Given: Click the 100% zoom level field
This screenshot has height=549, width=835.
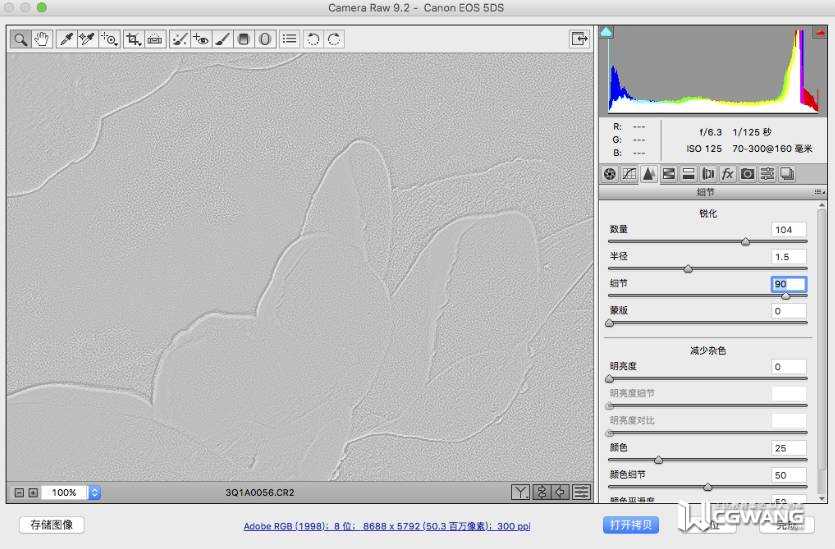Looking at the screenshot, I should coord(64,493).
